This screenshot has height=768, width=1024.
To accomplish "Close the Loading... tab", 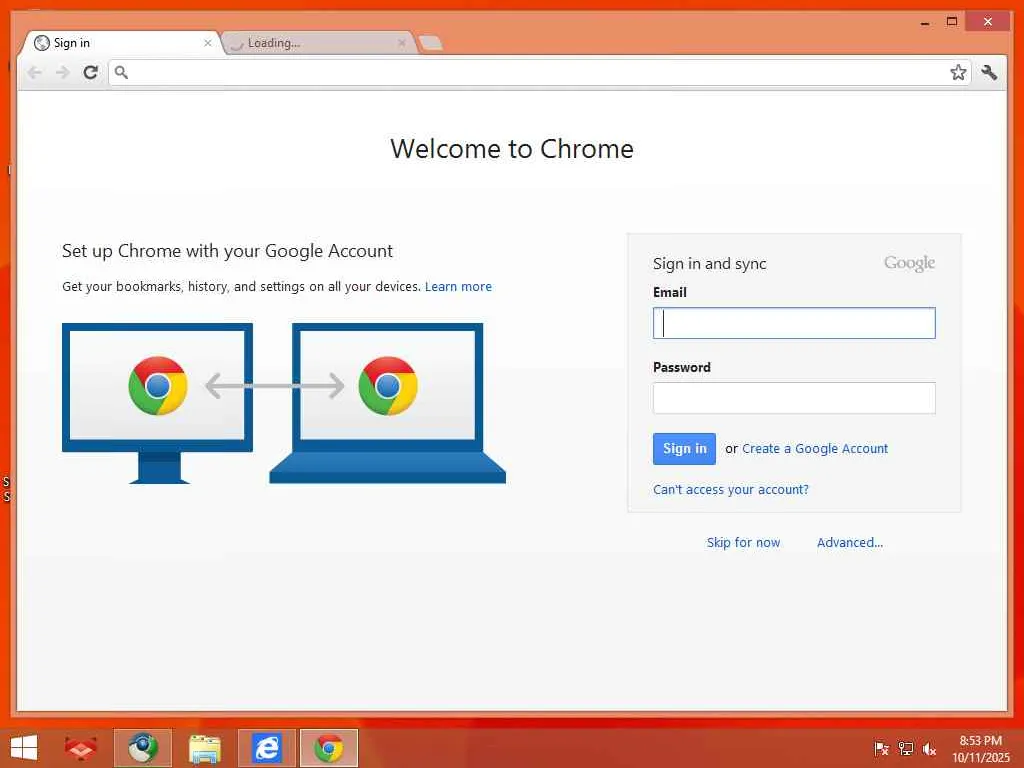I will click(x=402, y=43).
